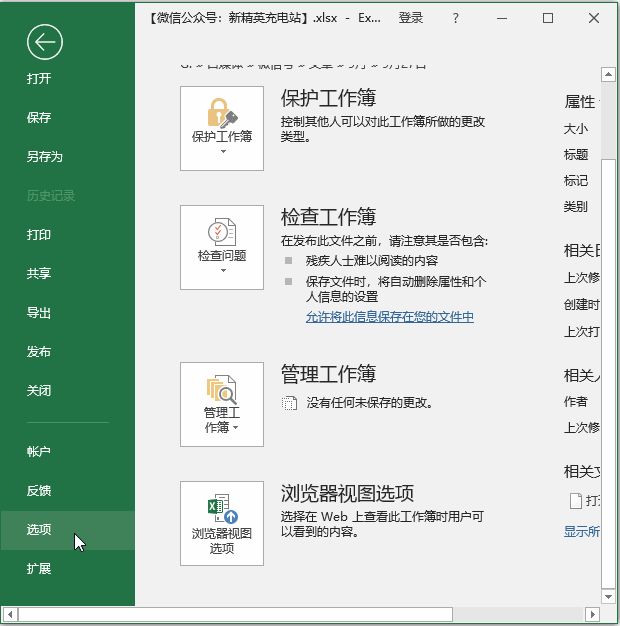Click the 管理工作簿 heading text
This screenshot has width=620, height=626.
pyautogui.click(x=328, y=374)
